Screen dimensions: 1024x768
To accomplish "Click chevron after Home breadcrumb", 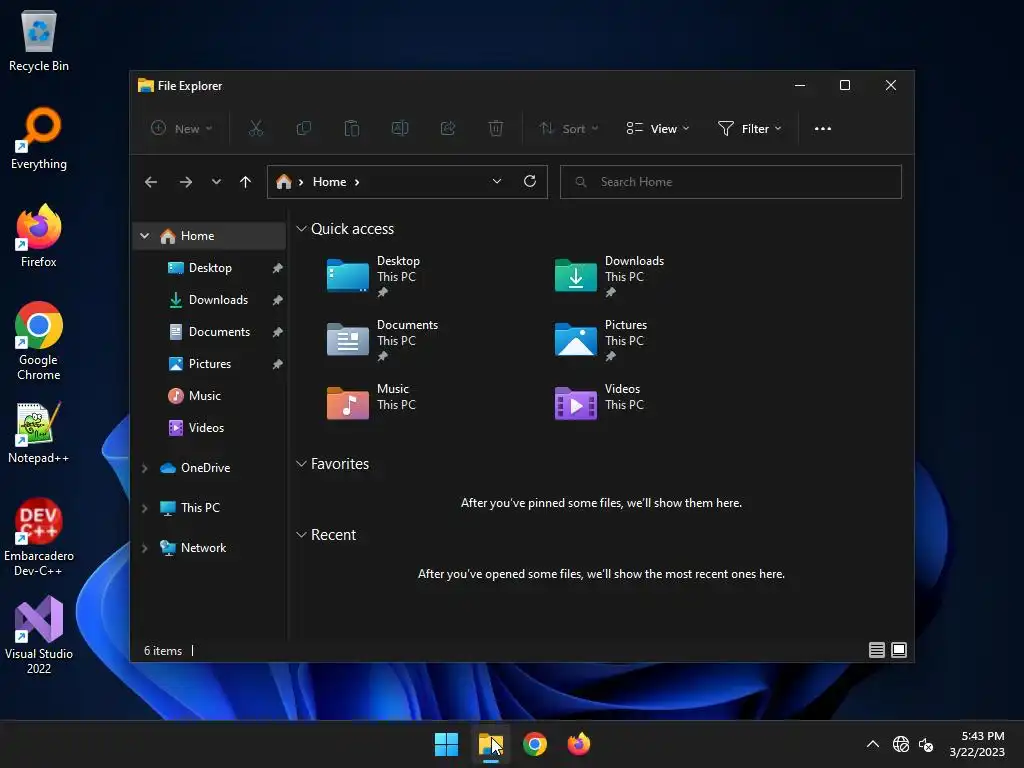I will point(357,182).
